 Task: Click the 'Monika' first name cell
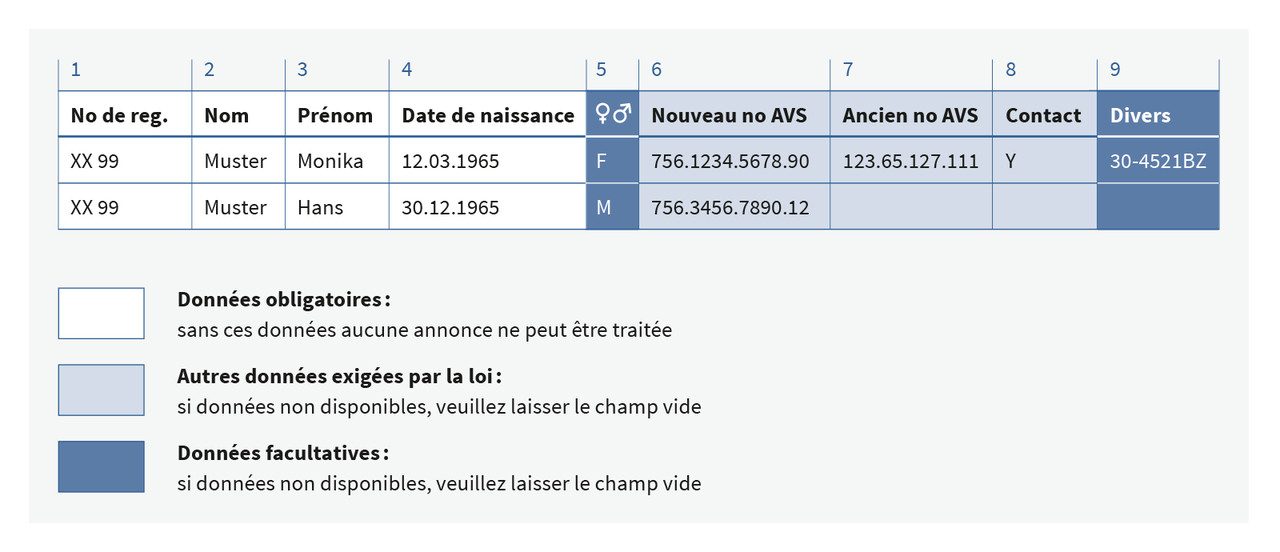tap(331, 161)
